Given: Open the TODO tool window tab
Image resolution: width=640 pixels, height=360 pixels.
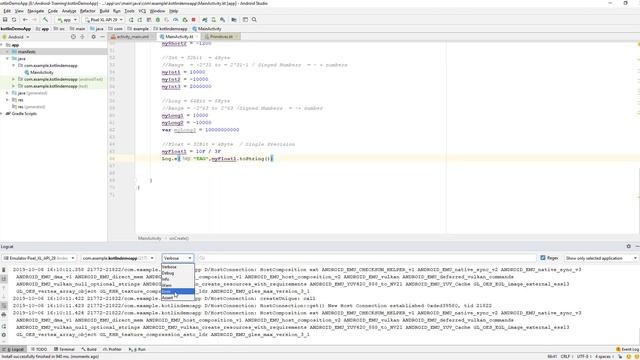Looking at the screenshot, I should click(x=39, y=349).
